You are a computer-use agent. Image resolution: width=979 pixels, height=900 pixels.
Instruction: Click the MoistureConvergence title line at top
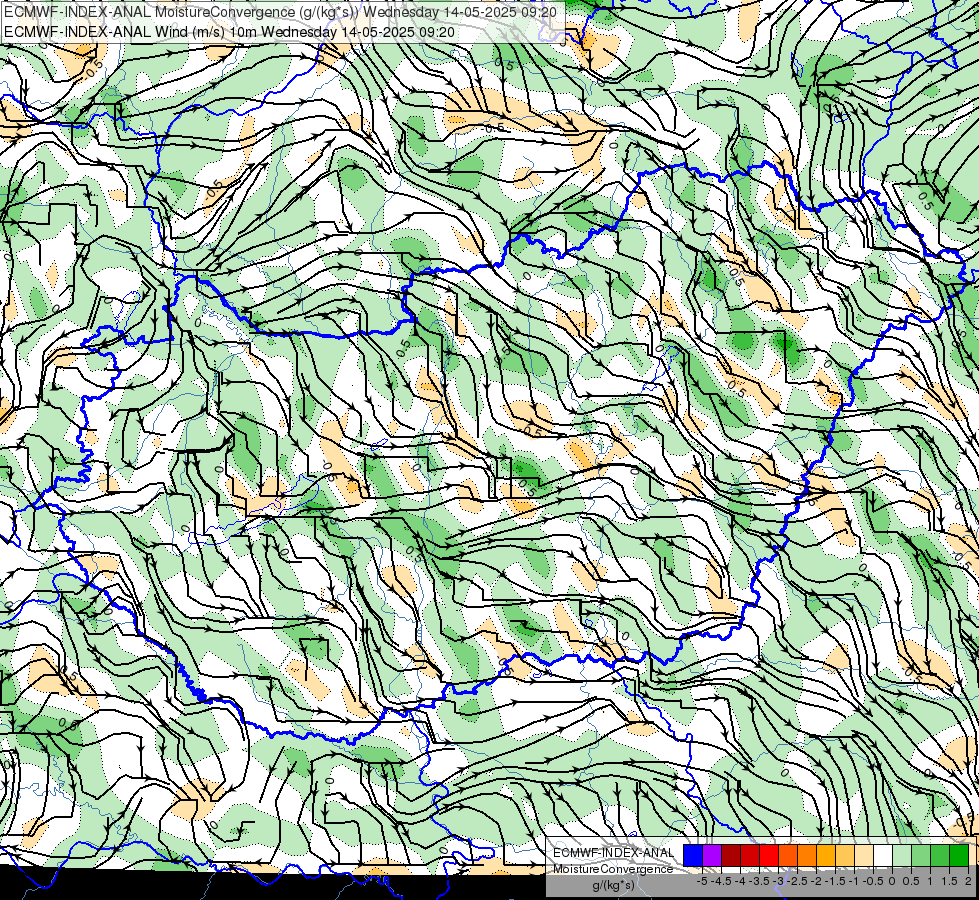coord(280,12)
